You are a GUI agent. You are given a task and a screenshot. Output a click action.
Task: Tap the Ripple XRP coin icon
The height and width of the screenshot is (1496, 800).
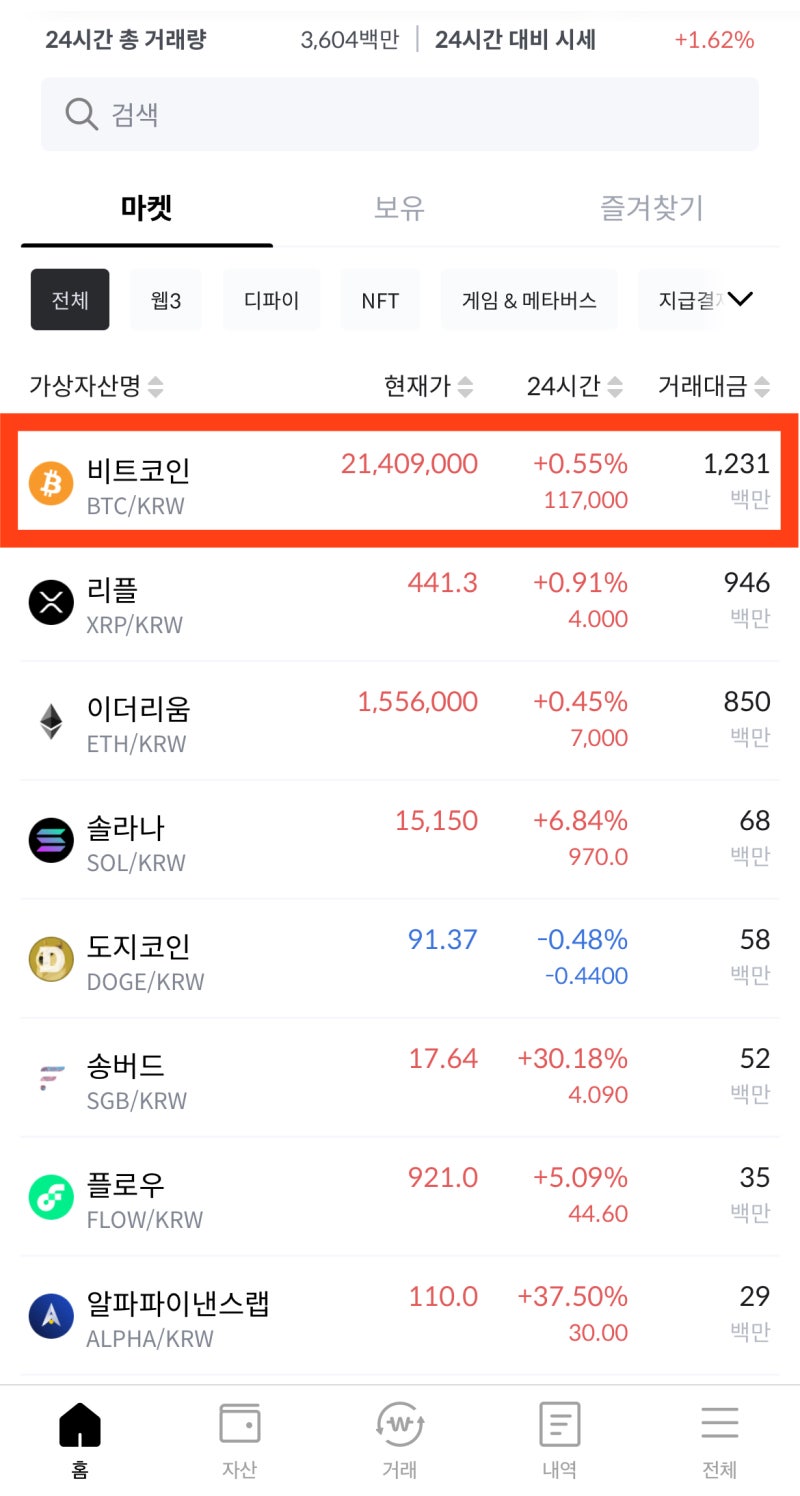(50, 601)
